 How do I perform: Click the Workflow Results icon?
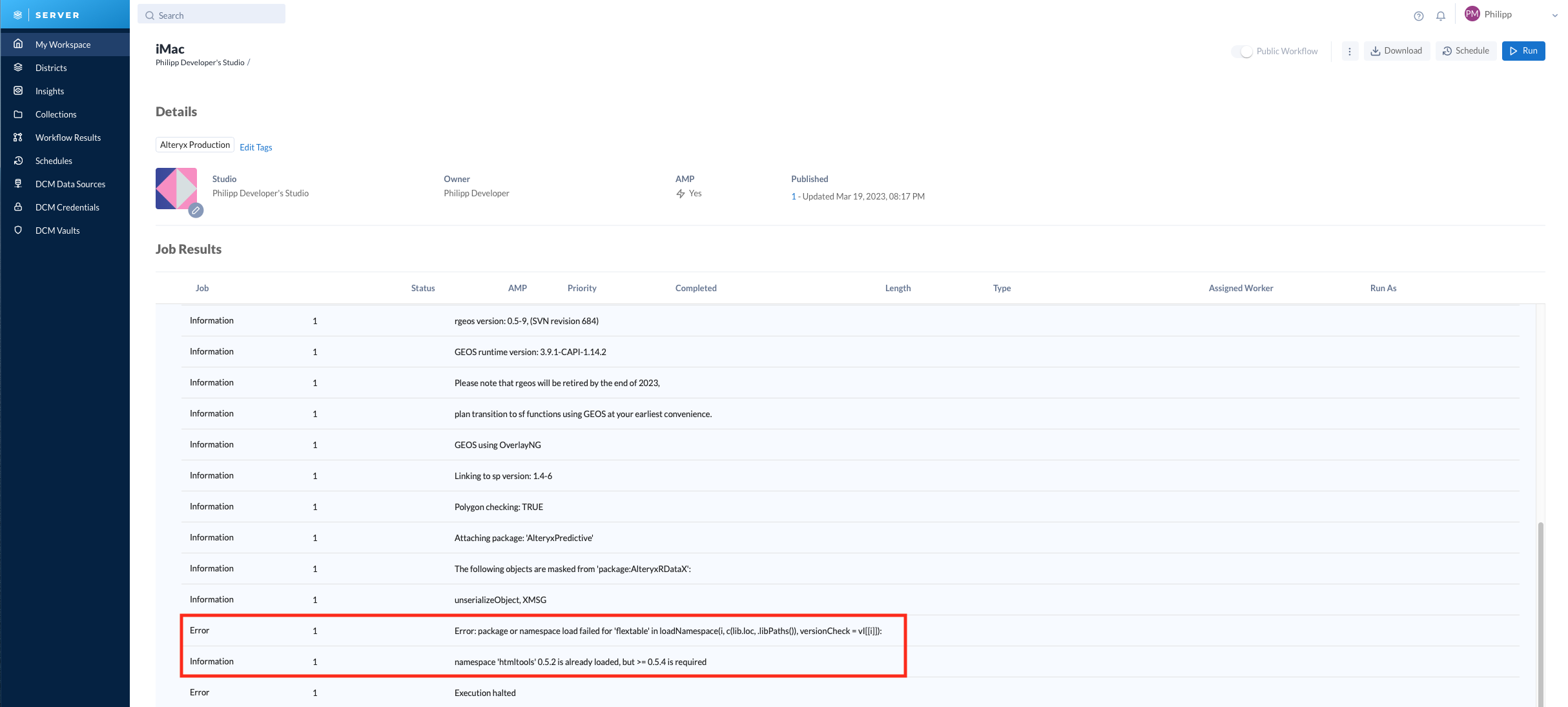tap(19, 137)
